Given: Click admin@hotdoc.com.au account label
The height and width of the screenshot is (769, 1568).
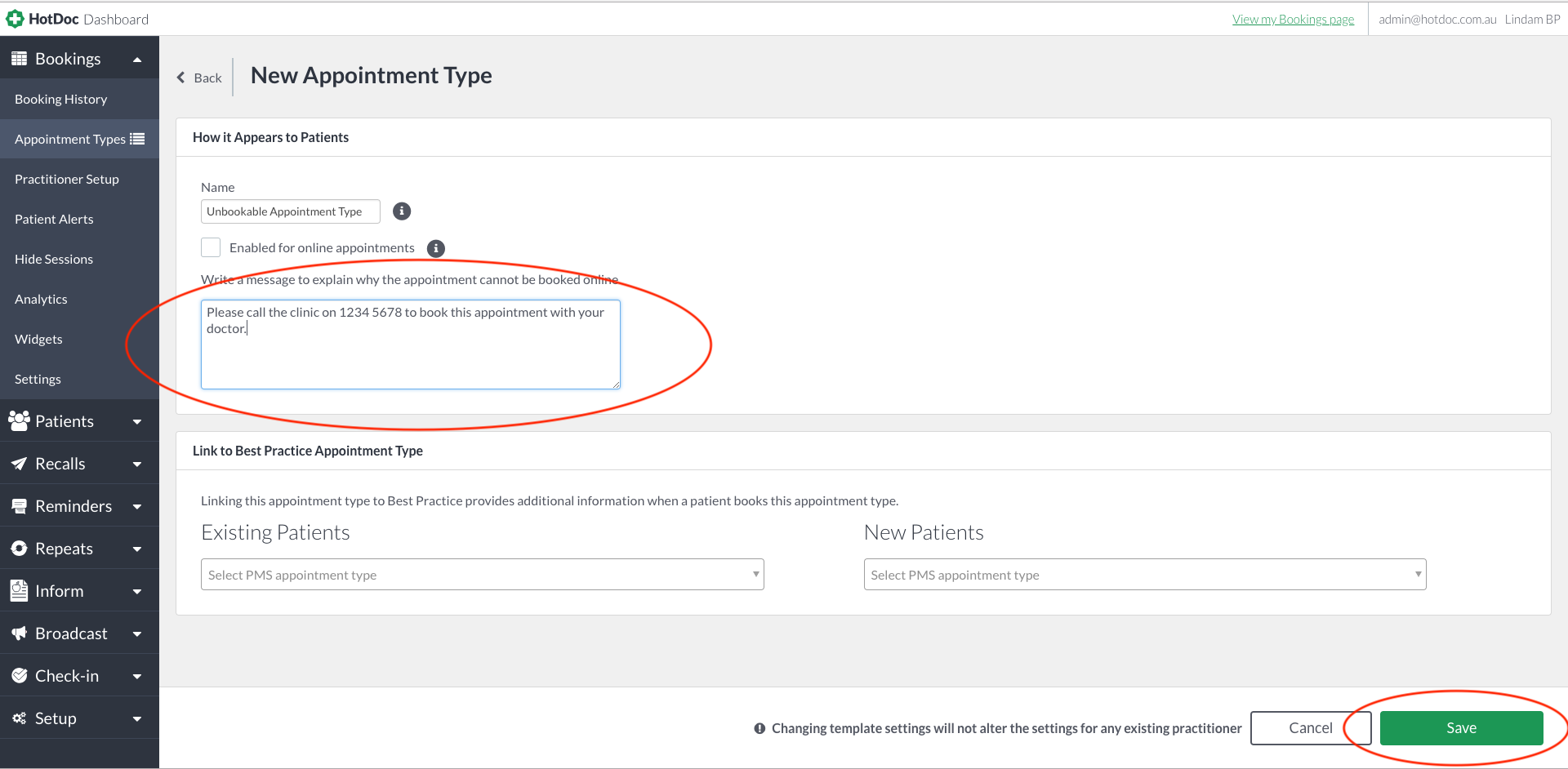Looking at the screenshot, I should coord(1437,19).
